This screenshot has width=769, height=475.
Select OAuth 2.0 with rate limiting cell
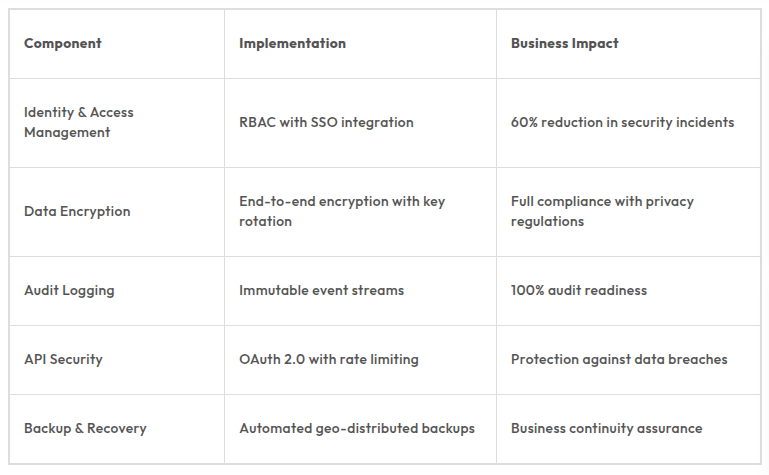click(328, 359)
